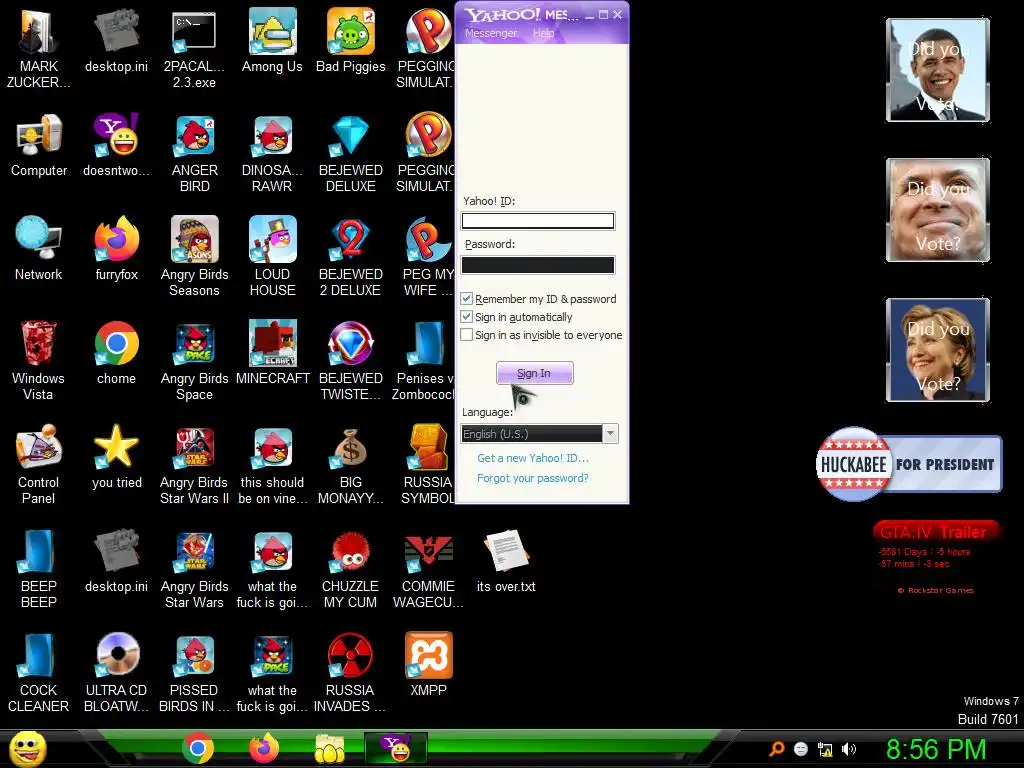Follow the Get a new Yahoo! ID link
This screenshot has width=1024, height=768.
(x=533, y=458)
